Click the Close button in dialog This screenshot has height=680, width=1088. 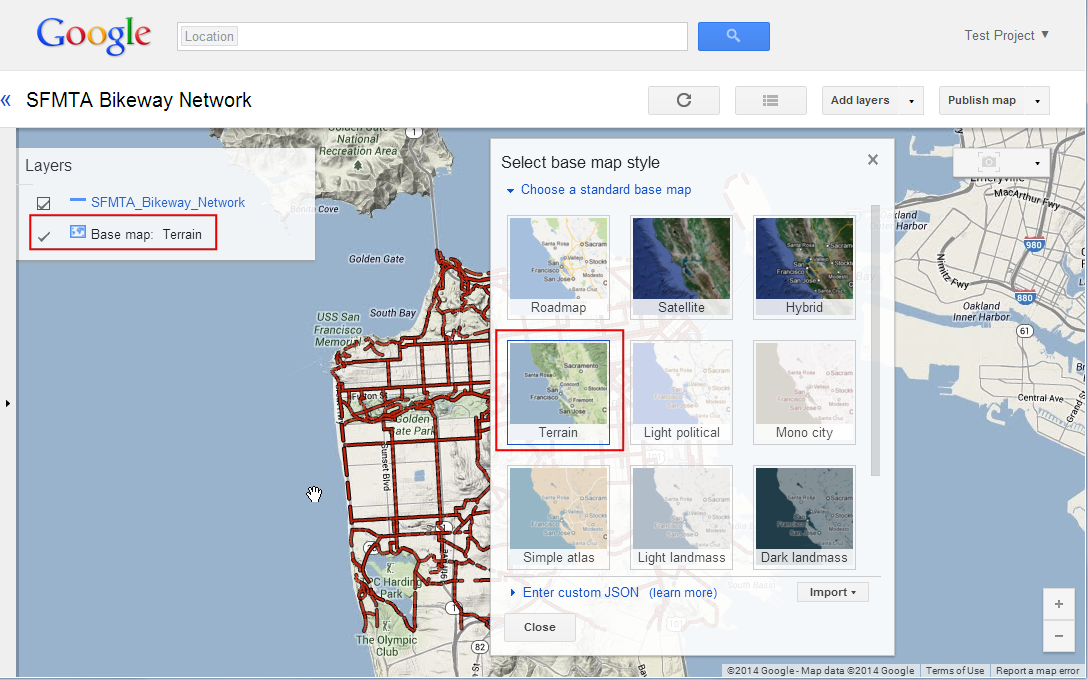(539, 627)
